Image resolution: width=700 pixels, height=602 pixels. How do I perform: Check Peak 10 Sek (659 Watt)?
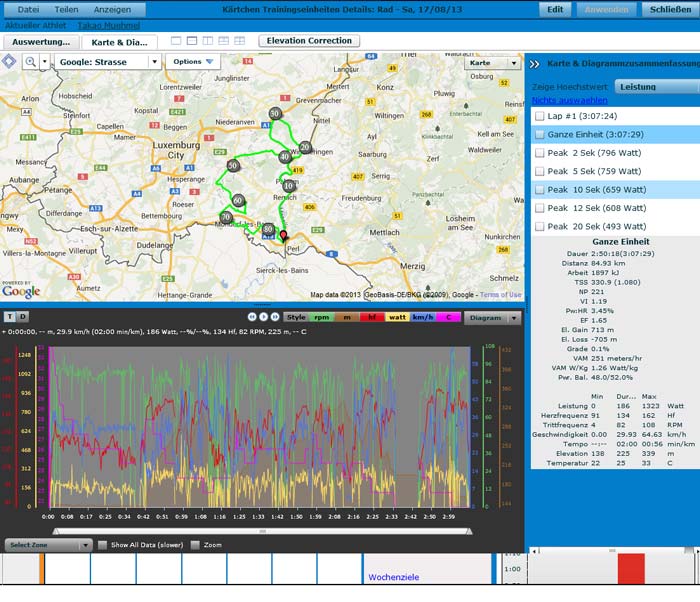539,190
